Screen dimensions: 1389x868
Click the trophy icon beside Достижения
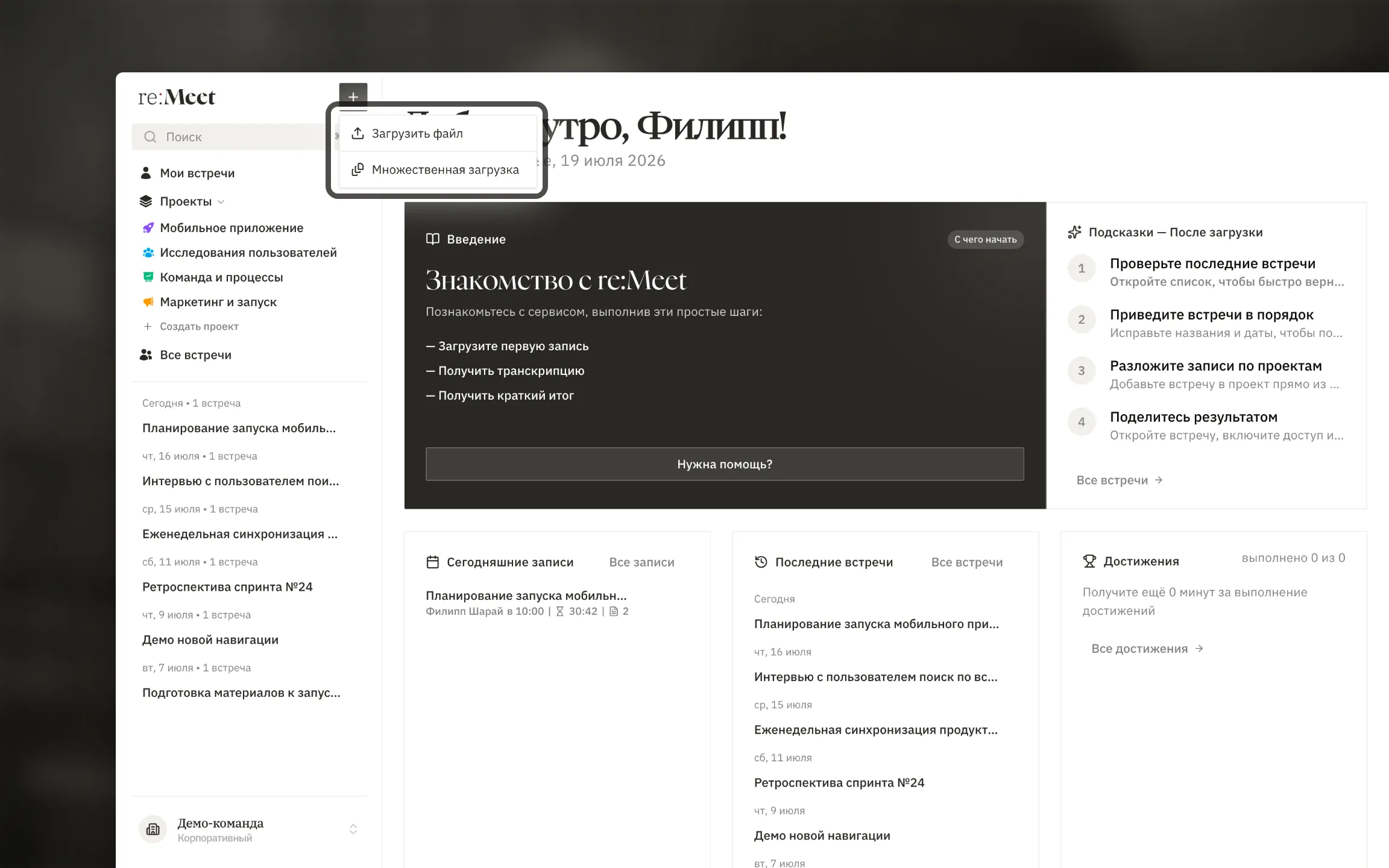coord(1089,561)
